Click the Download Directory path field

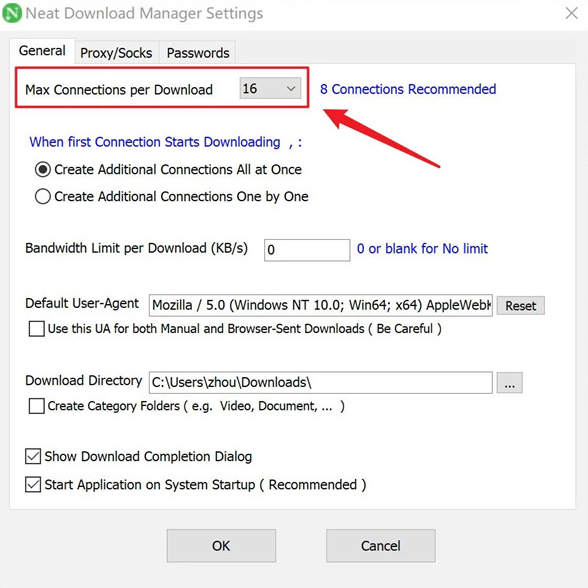point(321,382)
